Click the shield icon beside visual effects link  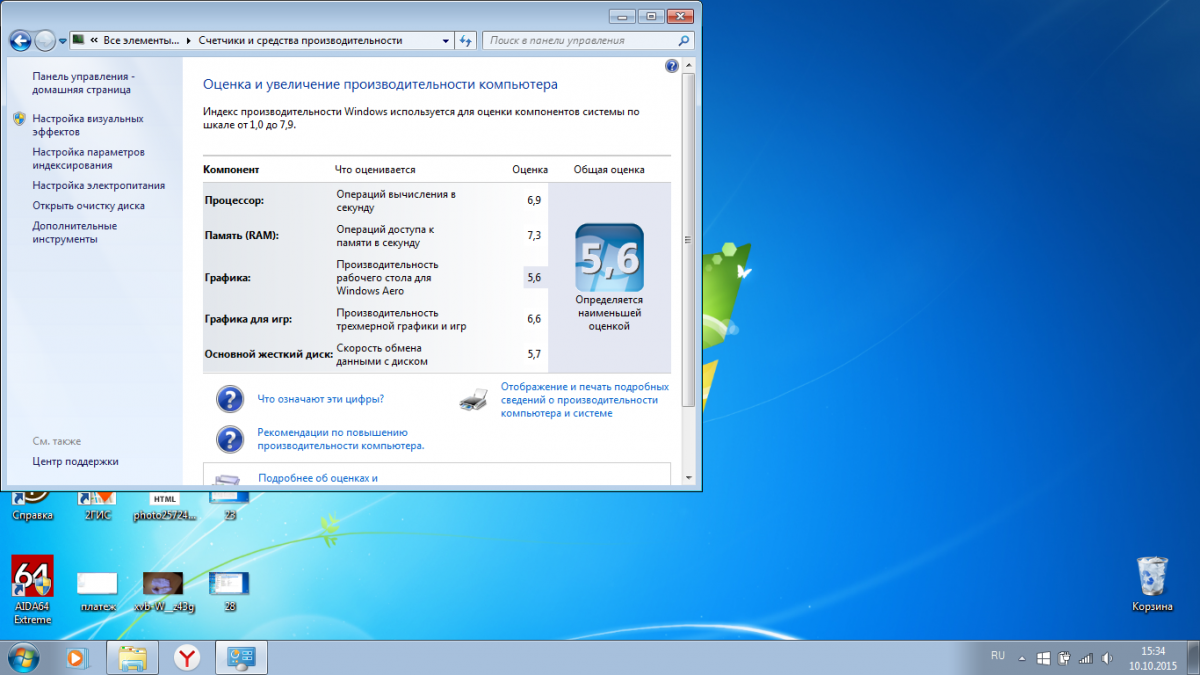tap(19, 119)
